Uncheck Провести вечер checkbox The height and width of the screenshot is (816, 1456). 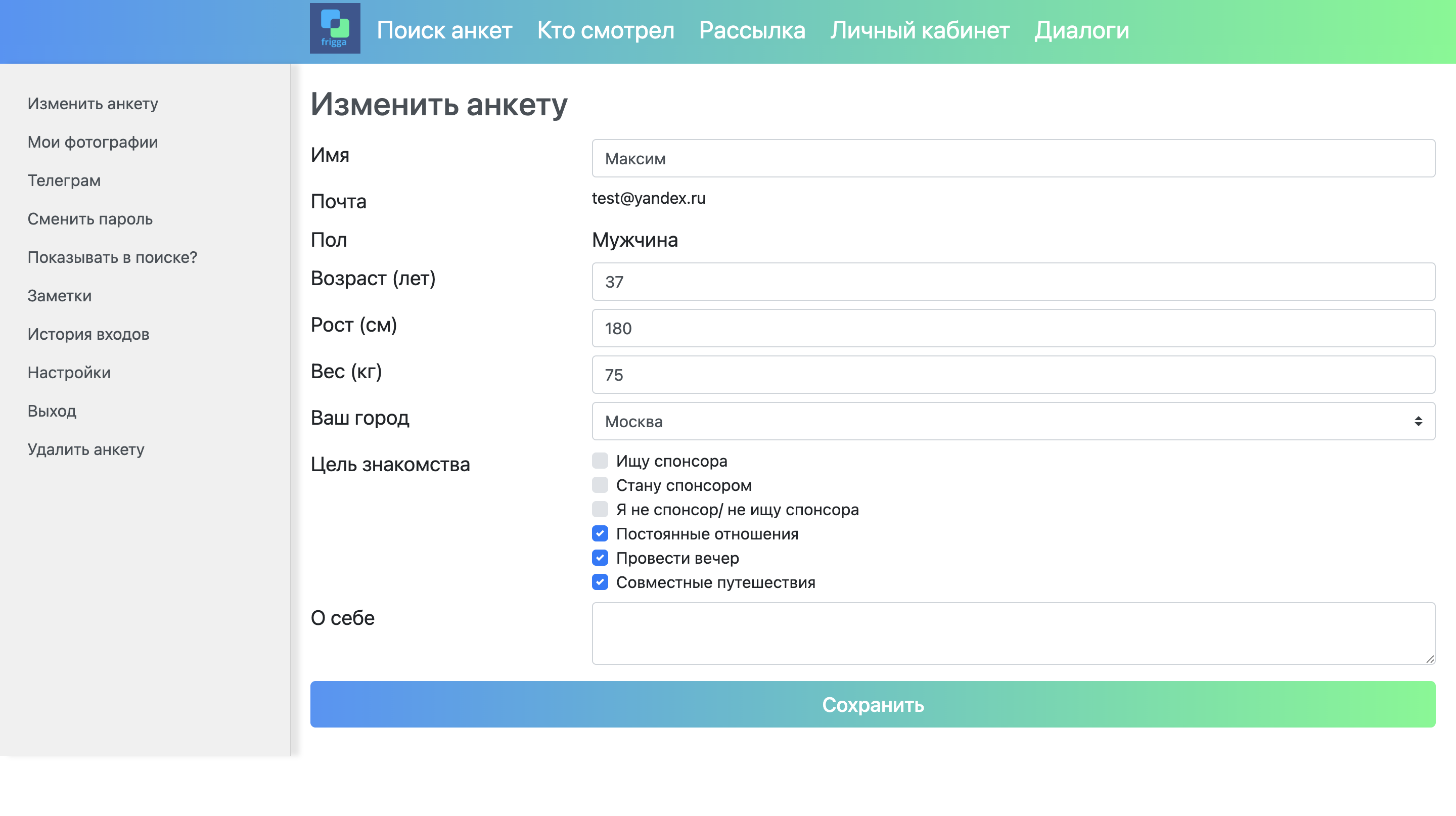(x=600, y=558)
